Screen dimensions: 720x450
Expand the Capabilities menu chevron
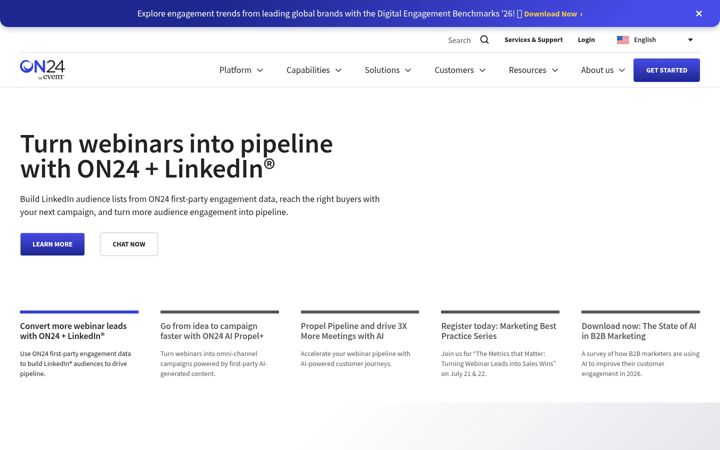coord(338,70)
